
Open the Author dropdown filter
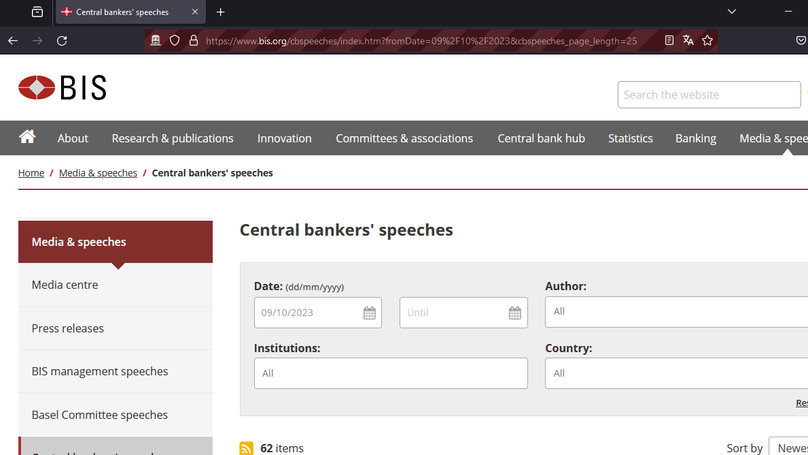tap(676, 312)
